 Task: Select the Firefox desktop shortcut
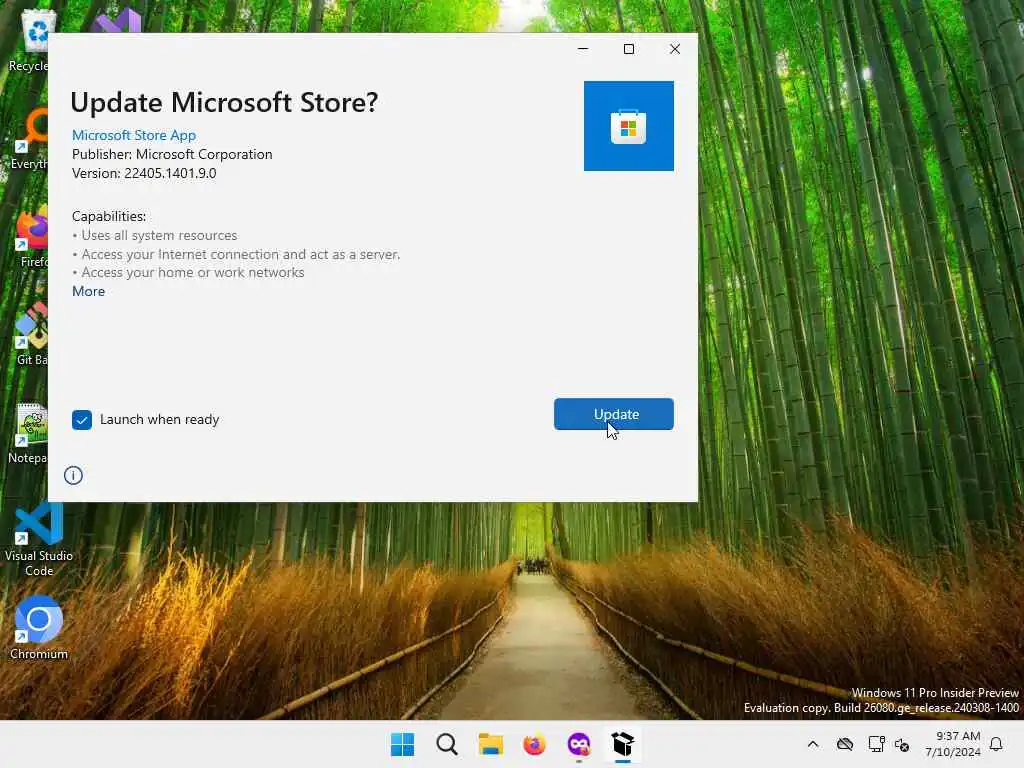(x=31, y=238)
